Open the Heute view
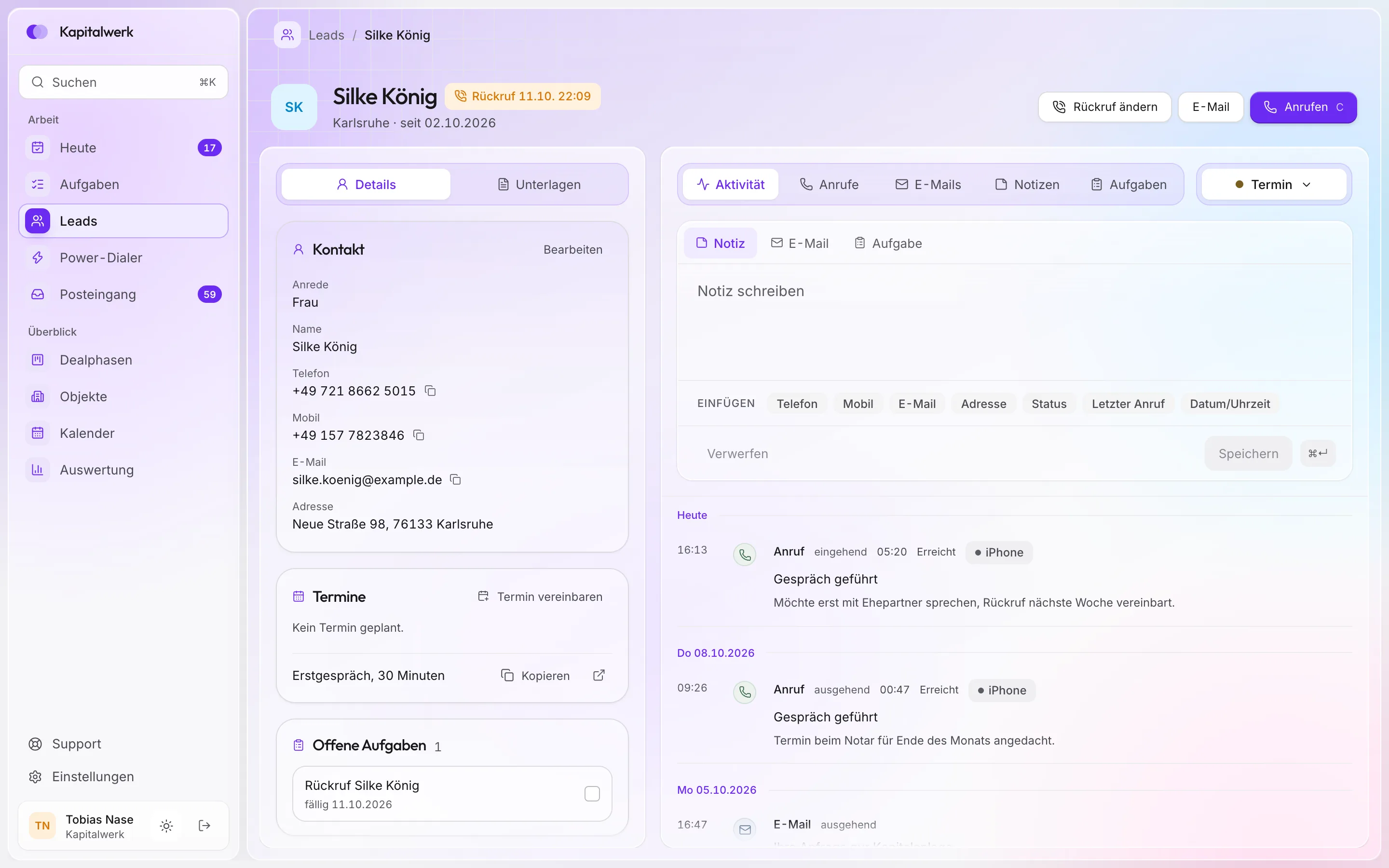This screenshot has width=1389, height=868. coord(123,148)
